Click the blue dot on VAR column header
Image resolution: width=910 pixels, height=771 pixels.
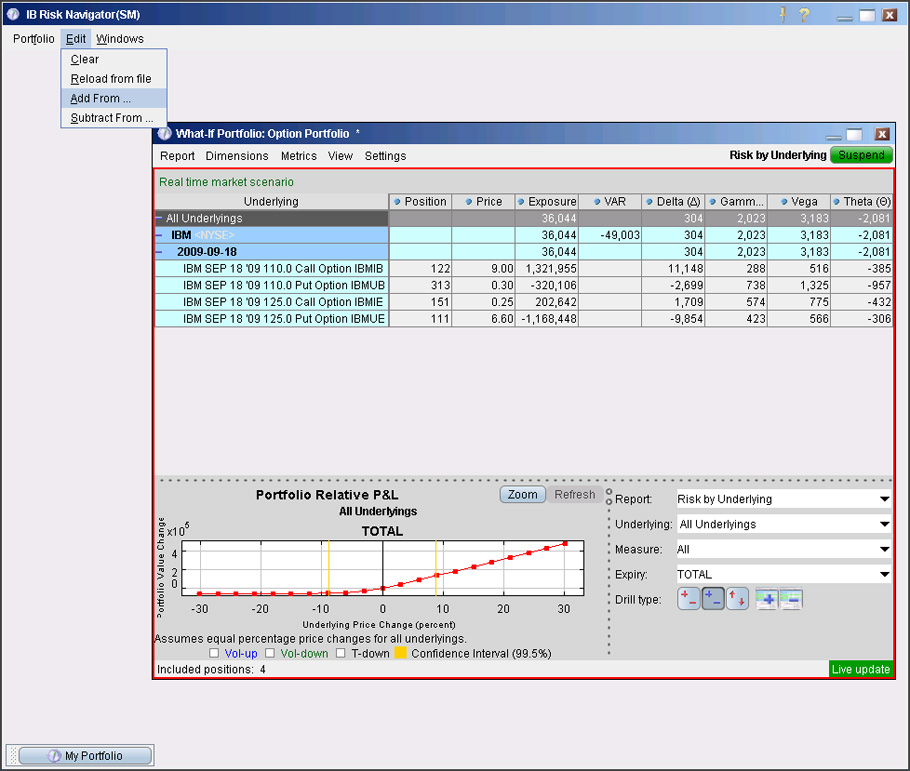click(597, 202)
